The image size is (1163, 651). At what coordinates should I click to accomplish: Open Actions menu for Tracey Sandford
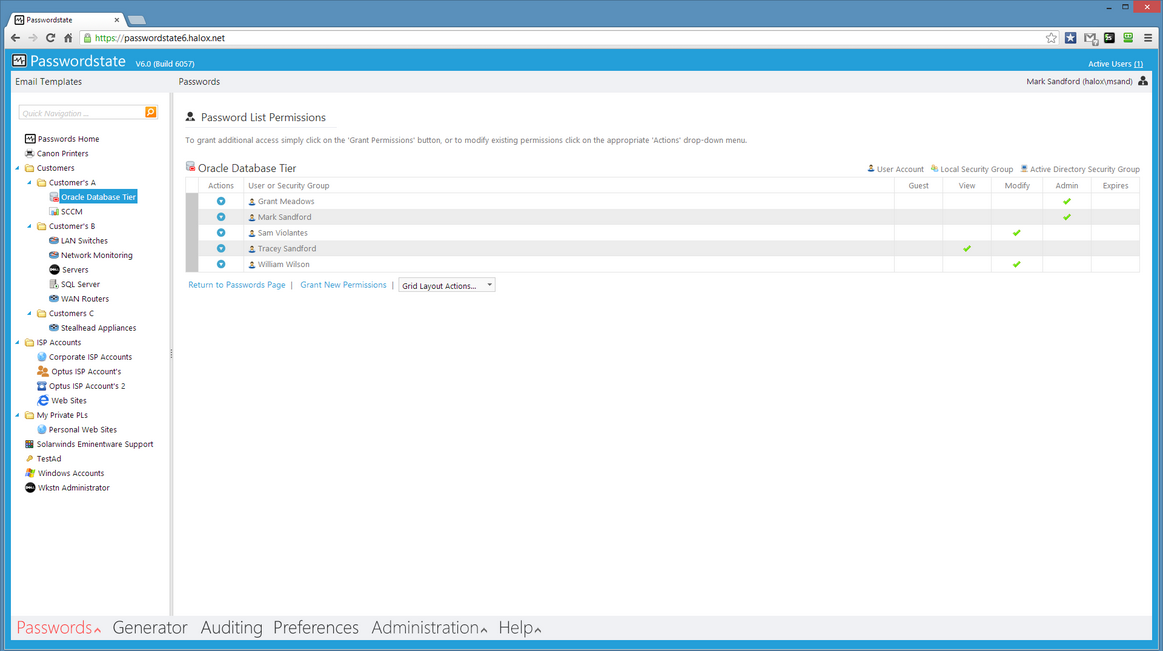click(221, 248)
